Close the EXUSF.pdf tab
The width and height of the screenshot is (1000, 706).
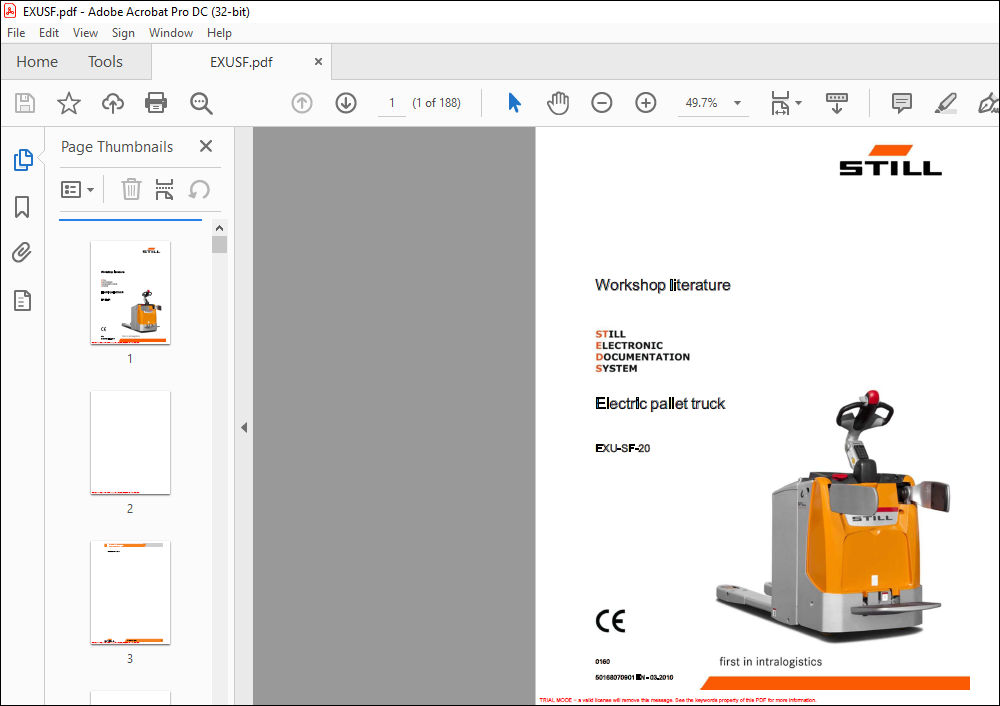pos(318,61)
